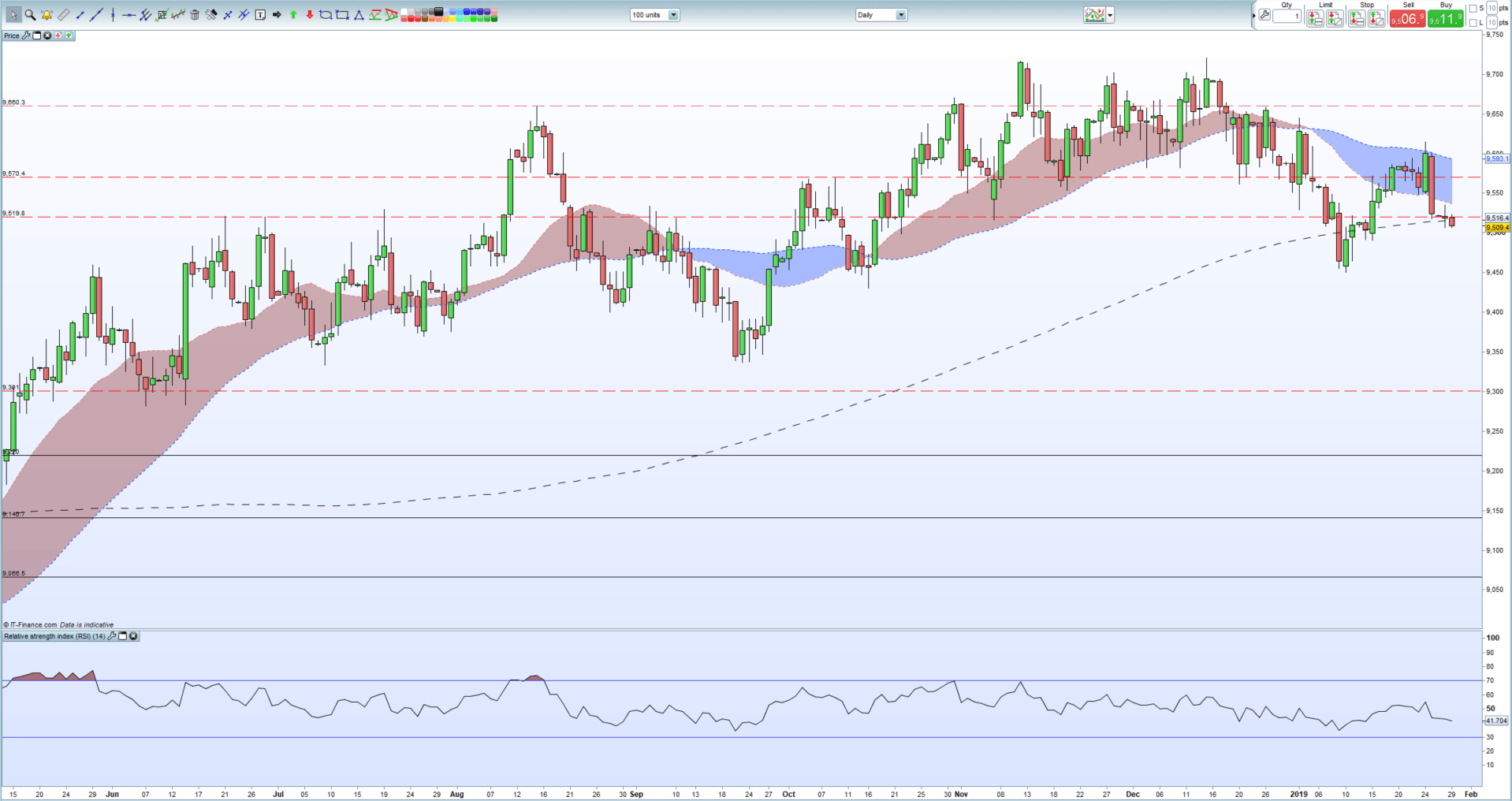
Task: Click the Price panel title label
Action: coord(12,35)
